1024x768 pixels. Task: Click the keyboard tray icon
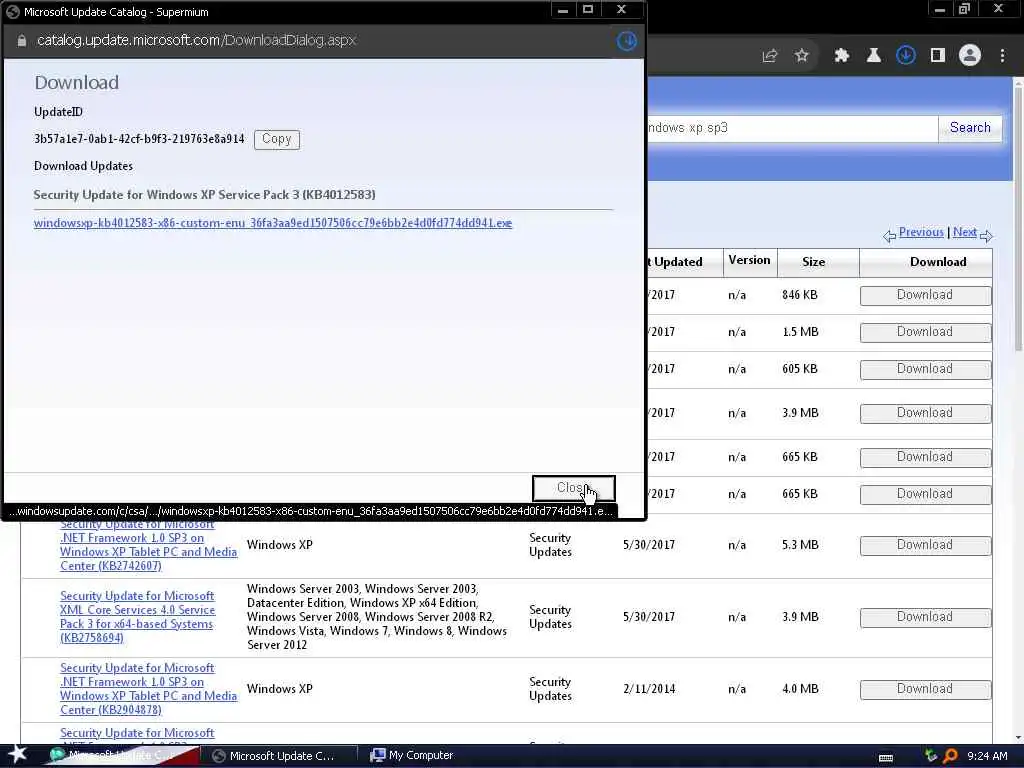(886, 757)
